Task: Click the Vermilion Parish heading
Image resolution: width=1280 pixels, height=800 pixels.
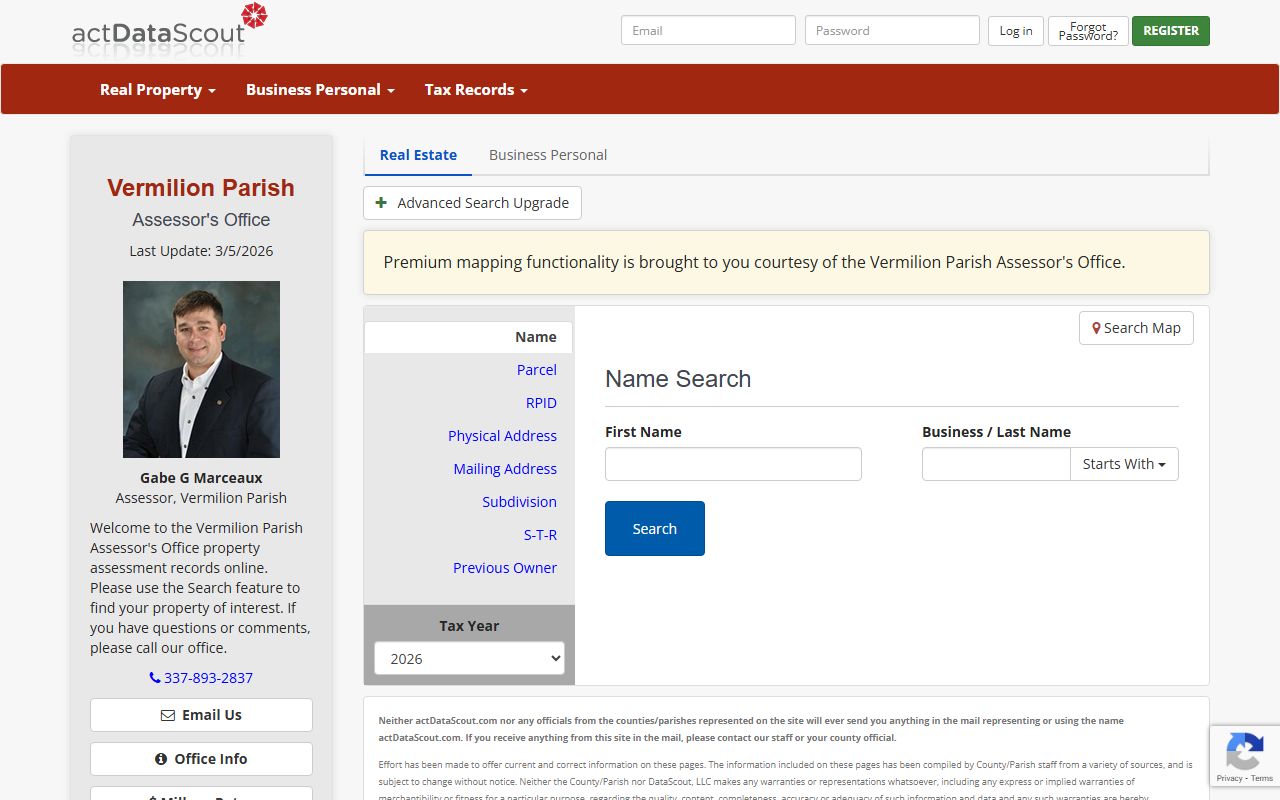Action: 201,188
